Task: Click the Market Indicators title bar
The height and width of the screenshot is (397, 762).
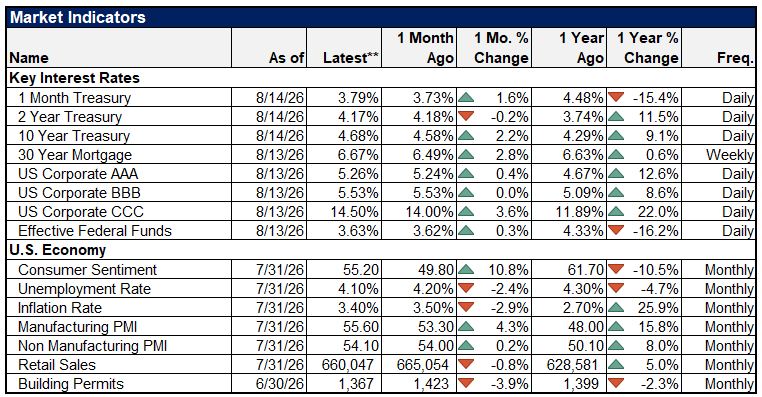Action: pos(381,17)
